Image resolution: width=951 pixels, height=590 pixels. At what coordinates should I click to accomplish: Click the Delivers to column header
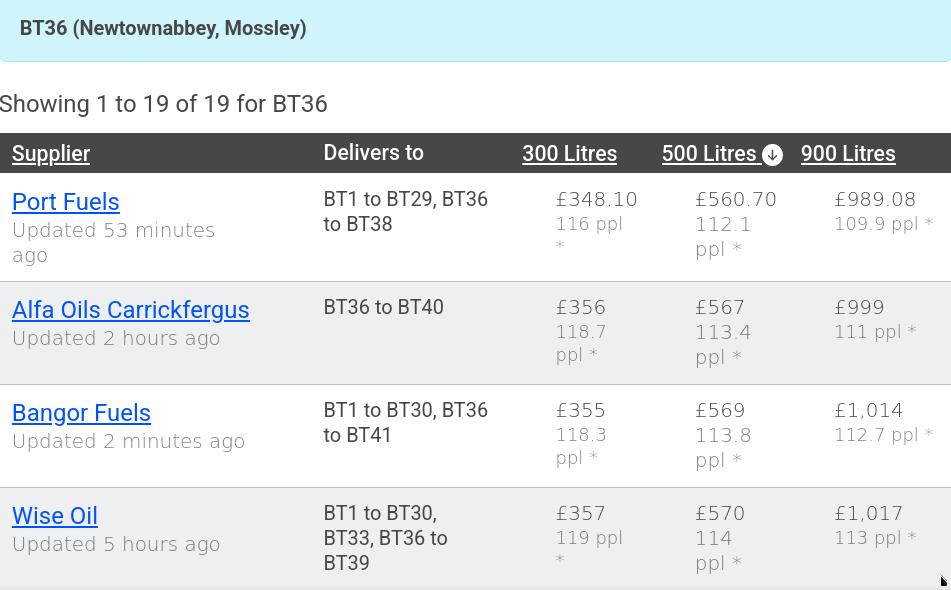[373, 153]
